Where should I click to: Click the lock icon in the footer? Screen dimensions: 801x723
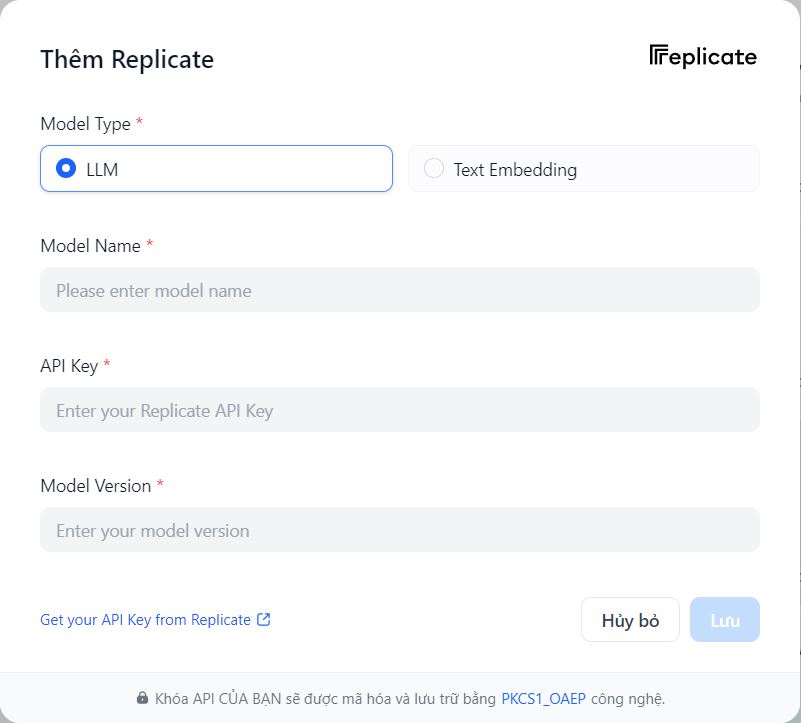[x=142, y=698]
